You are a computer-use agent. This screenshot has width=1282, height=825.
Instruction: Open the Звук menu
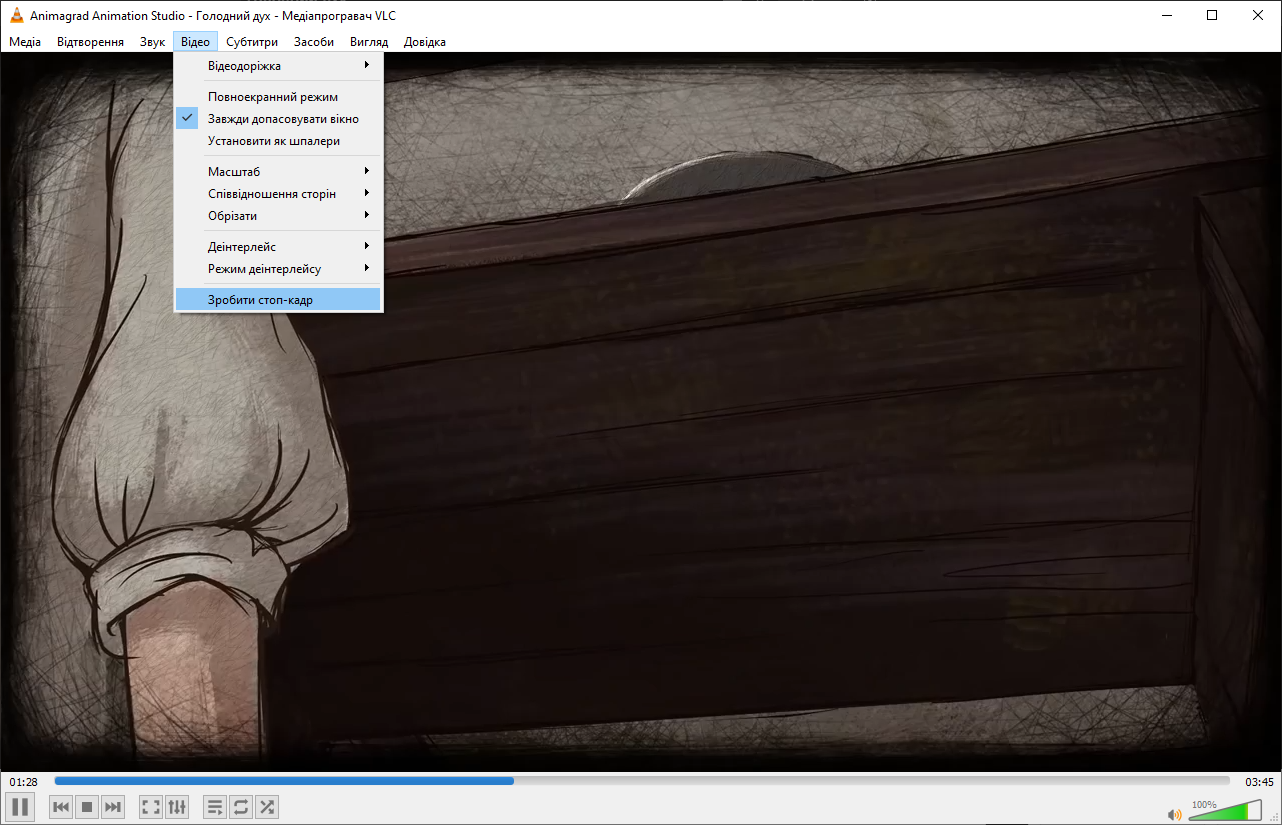pyautogui.click(x=152, y=42)
